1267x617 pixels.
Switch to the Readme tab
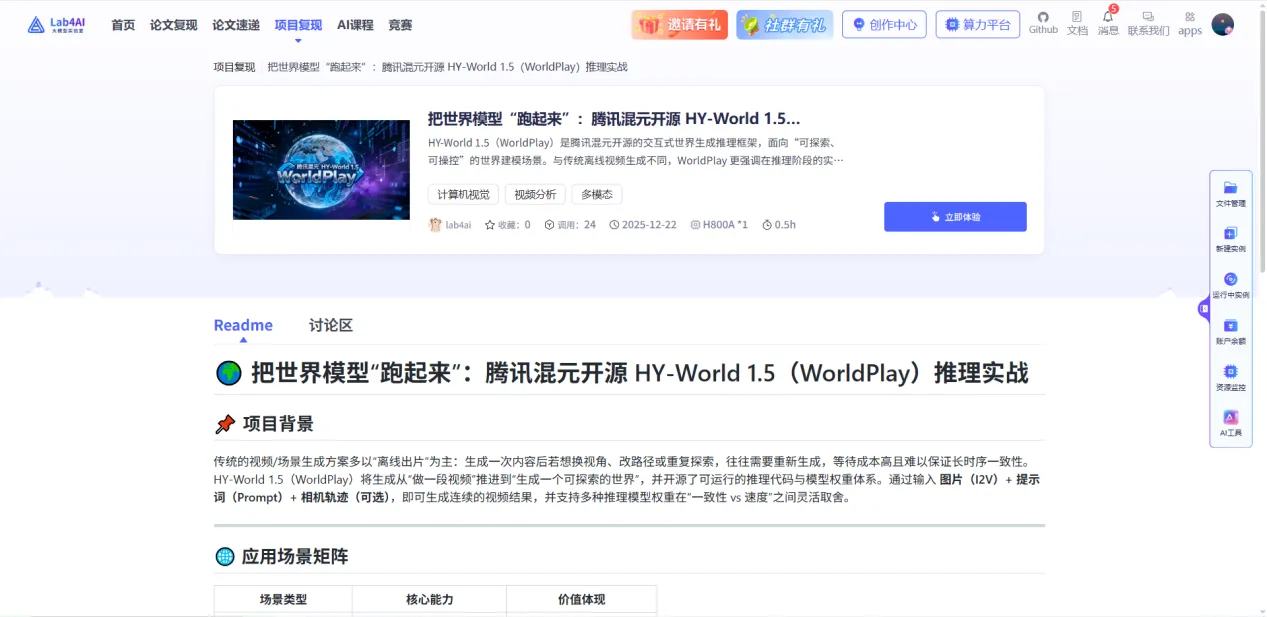pos(243,325)
